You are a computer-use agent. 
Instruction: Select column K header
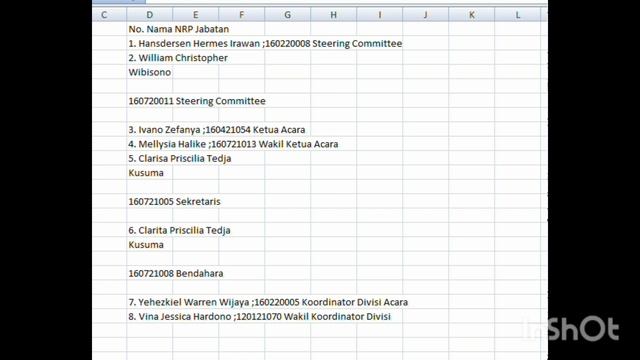472,15
